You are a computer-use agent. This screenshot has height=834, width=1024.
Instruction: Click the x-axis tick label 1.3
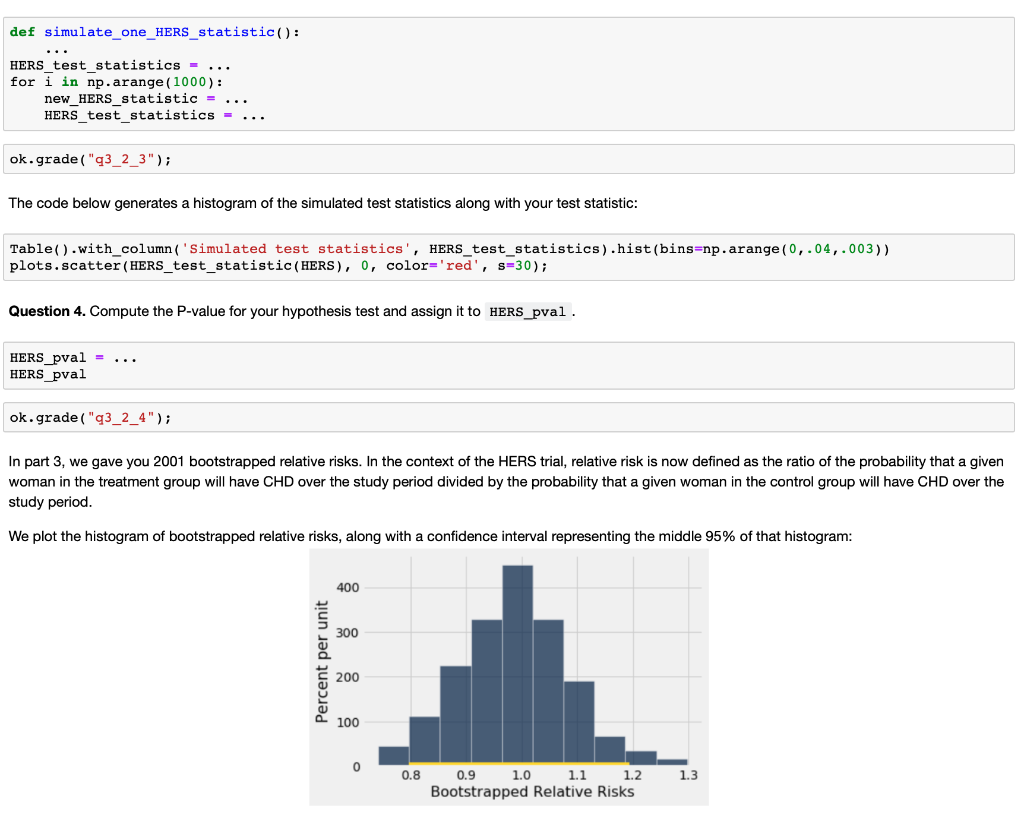[688, 775]
